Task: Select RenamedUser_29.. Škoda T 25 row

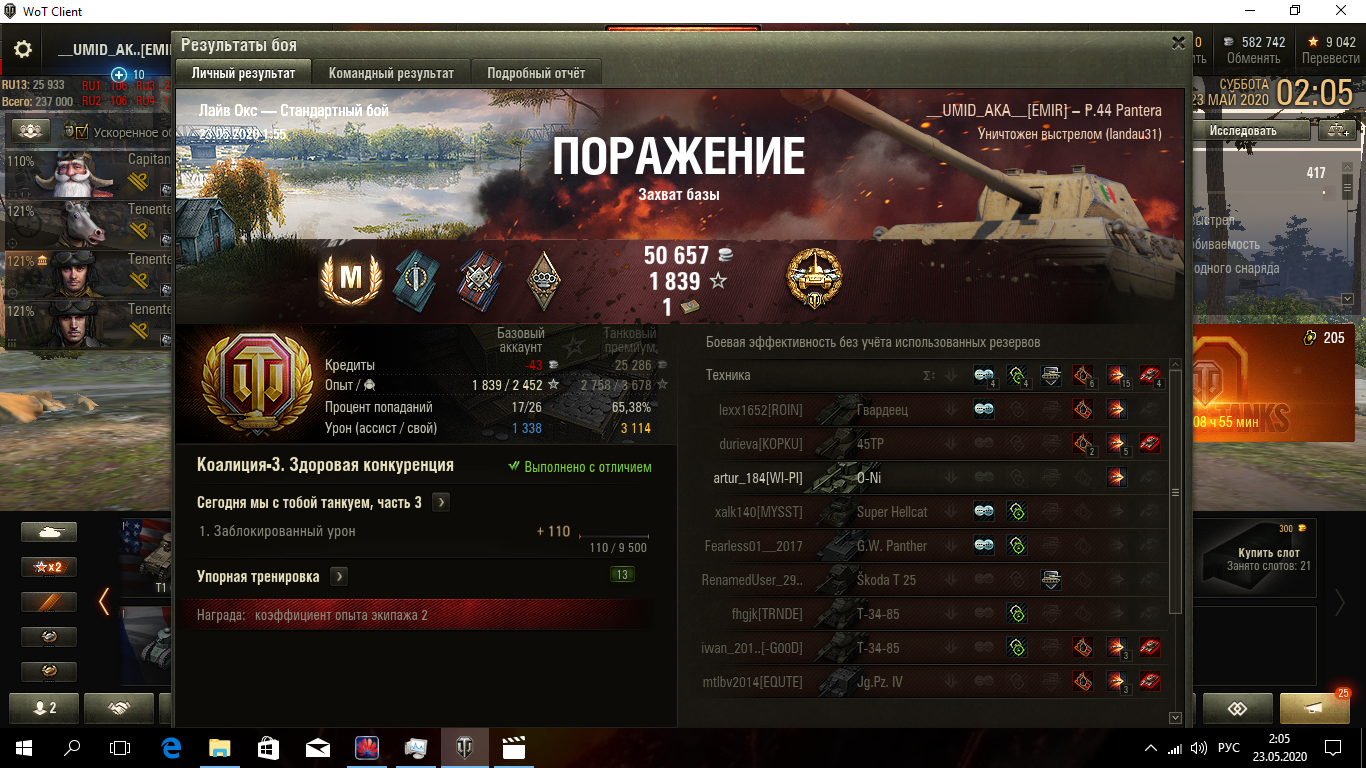Action: (x=932, y=580)
